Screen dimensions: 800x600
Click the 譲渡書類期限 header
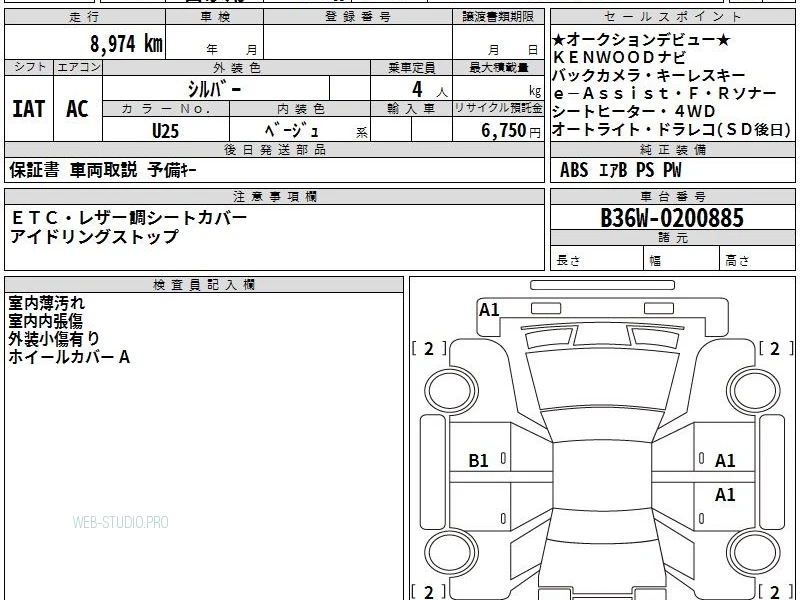pyautogui.click(x=498, y=17)
